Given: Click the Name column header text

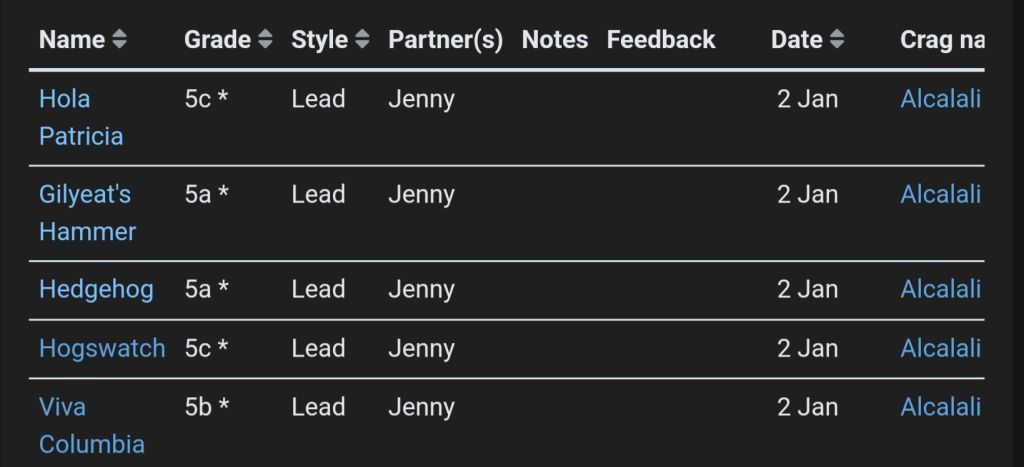Looking at the screenshot, I should pos(72,40).
